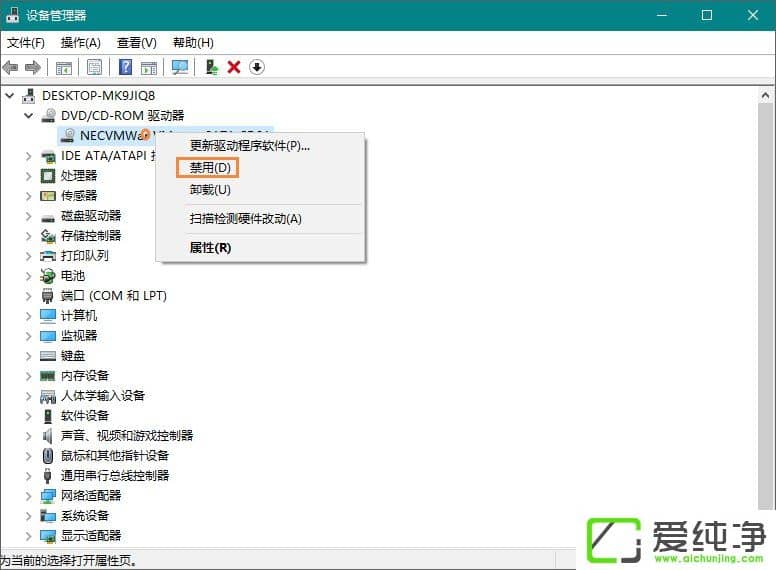Screen dimensions: 776x570
Task: Click the vertical scrollbar down arrow
Action: point(765,541)
